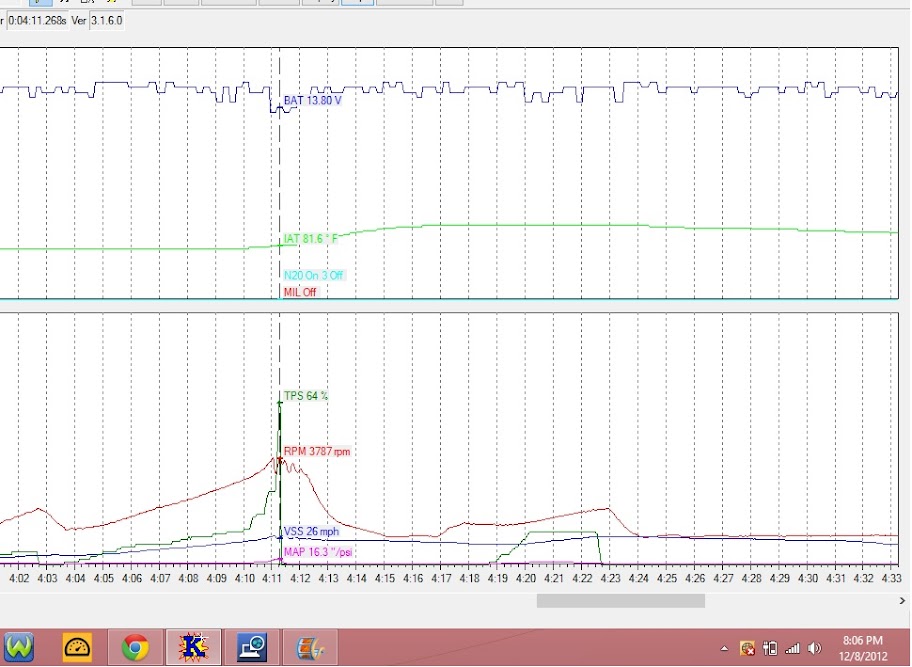This screenshot has width=912, height=667.
Task: Click the 4:05 time axis label
Action: click(x=104, y=578)
